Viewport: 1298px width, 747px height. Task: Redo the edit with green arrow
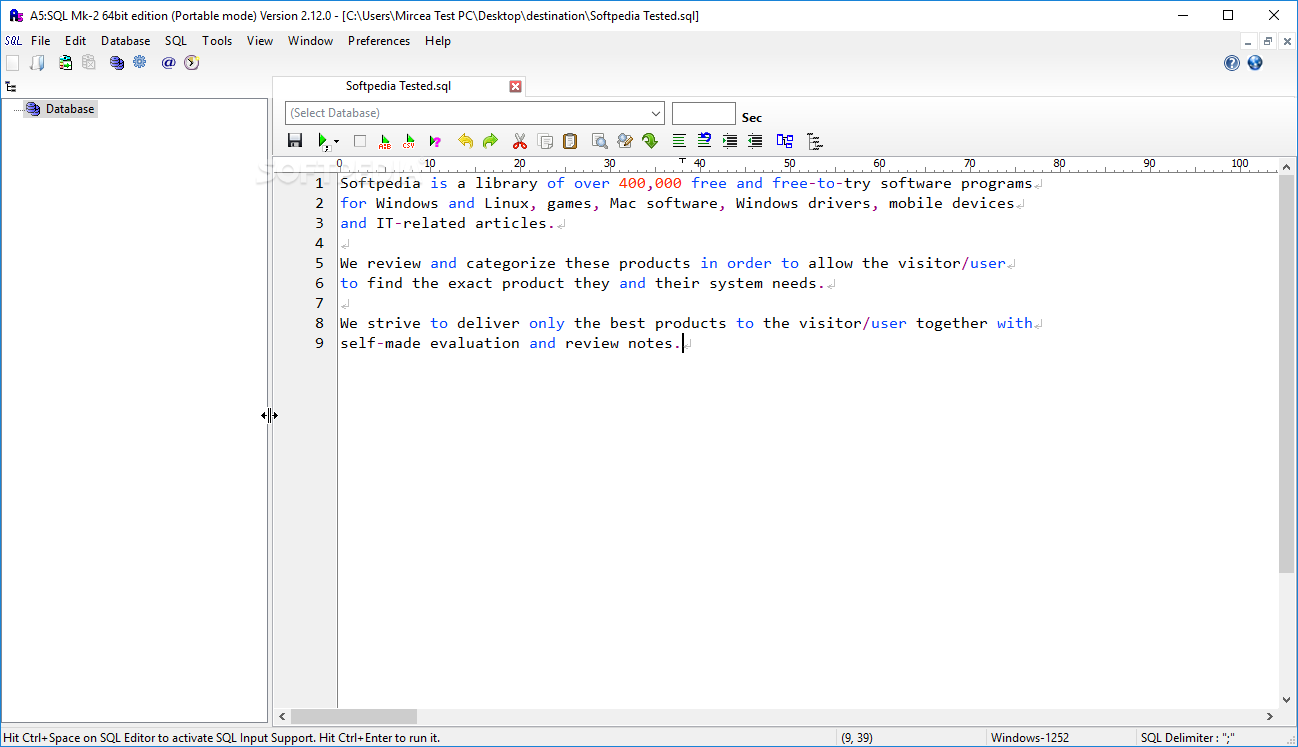(x=490, y=141)
